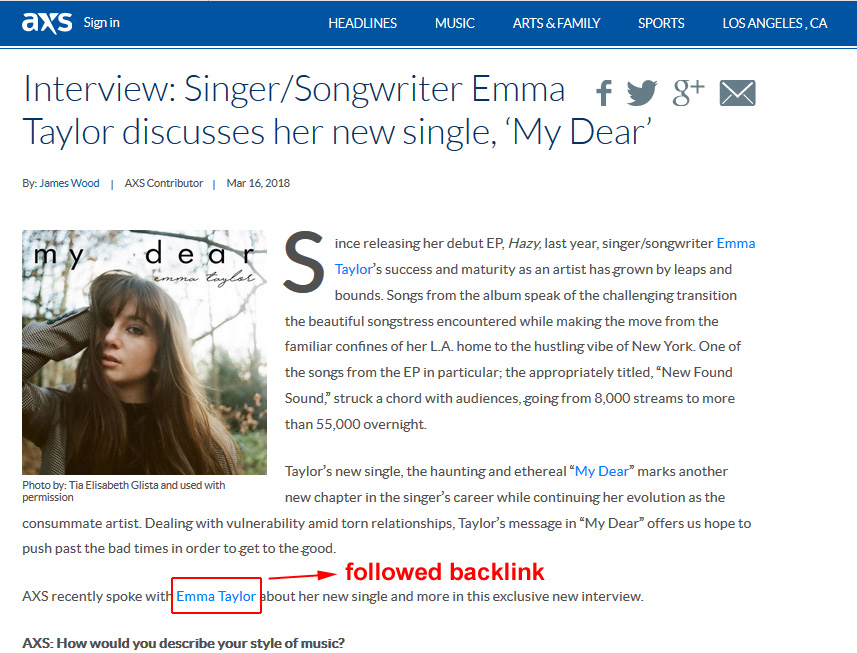This screenshot has width=857, height=653.
Task: Open the HEADLINES menu
Action: coord(362,23)
